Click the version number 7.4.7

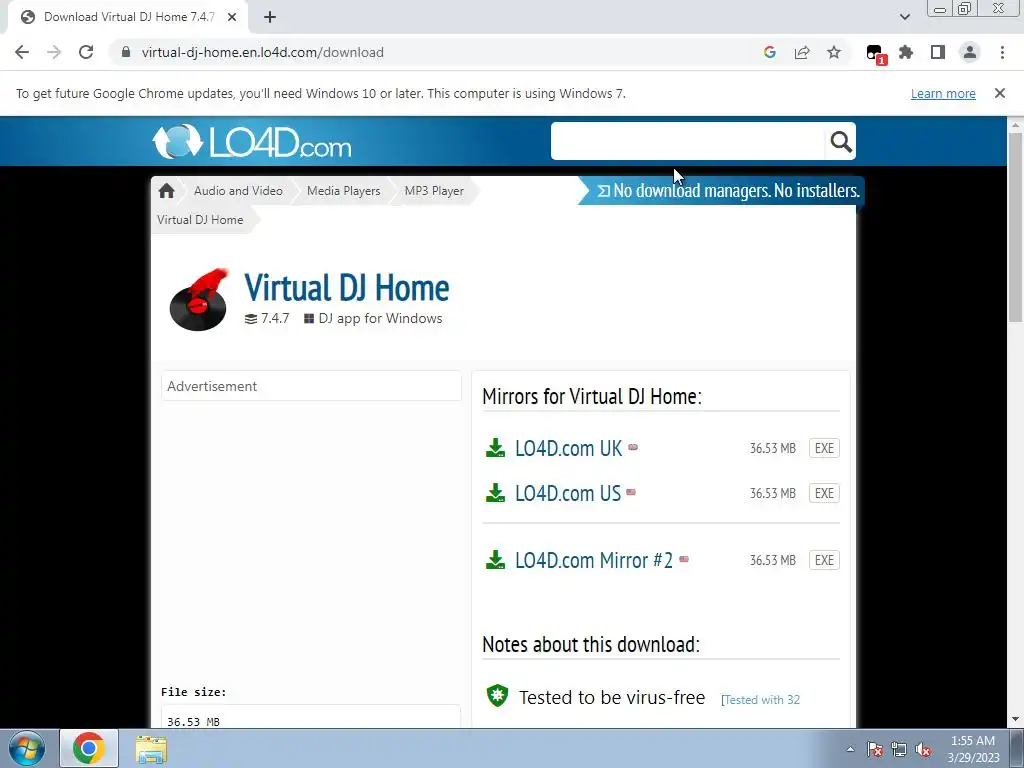(x=275, y=318)
